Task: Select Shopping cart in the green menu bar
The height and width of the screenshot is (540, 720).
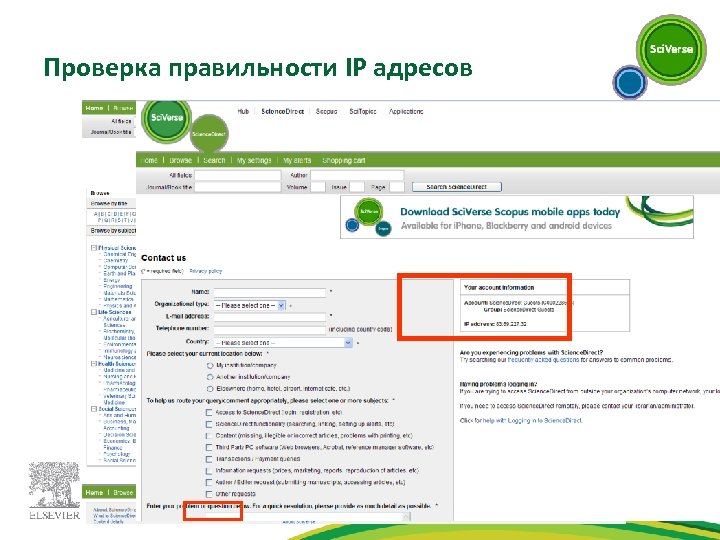Action: [343, 160]
